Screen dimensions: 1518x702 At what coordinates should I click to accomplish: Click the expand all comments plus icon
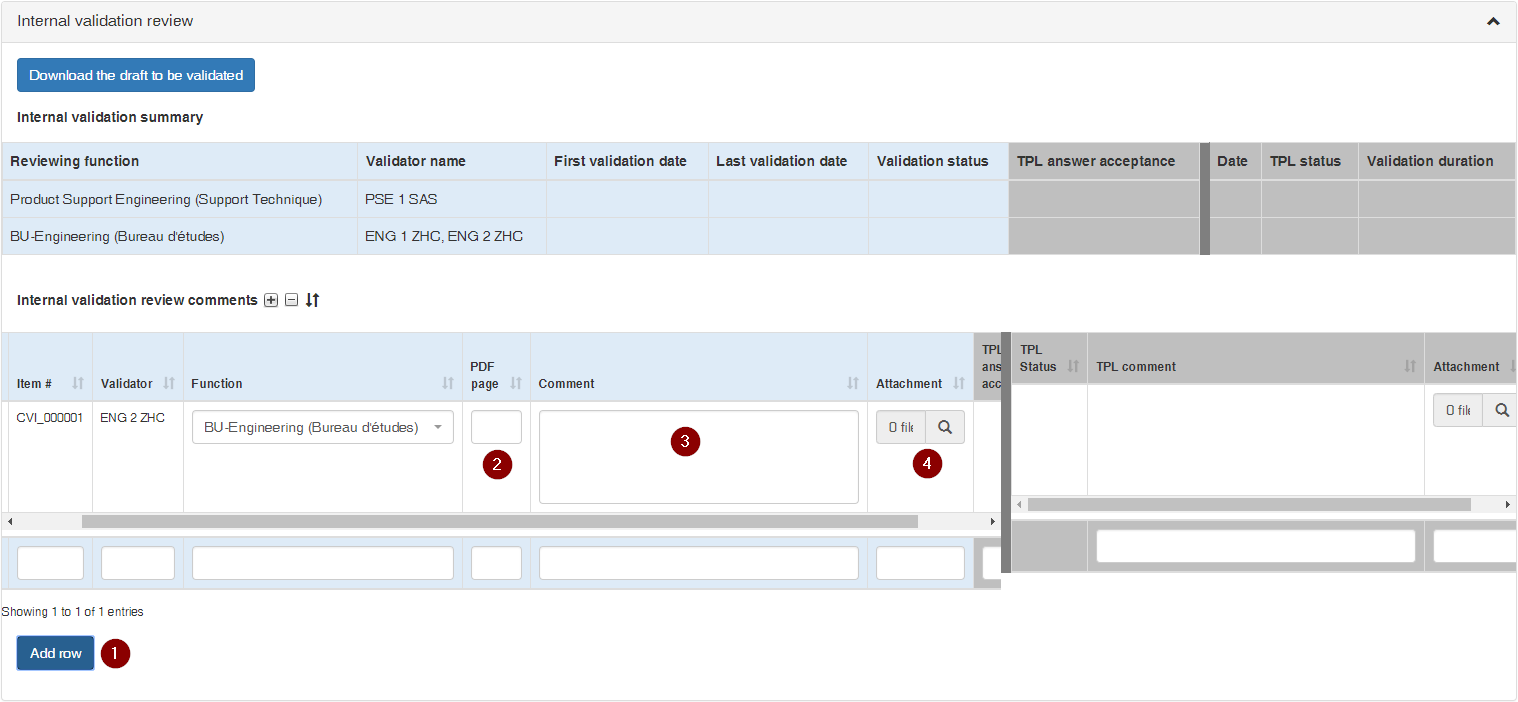point(271,300)
